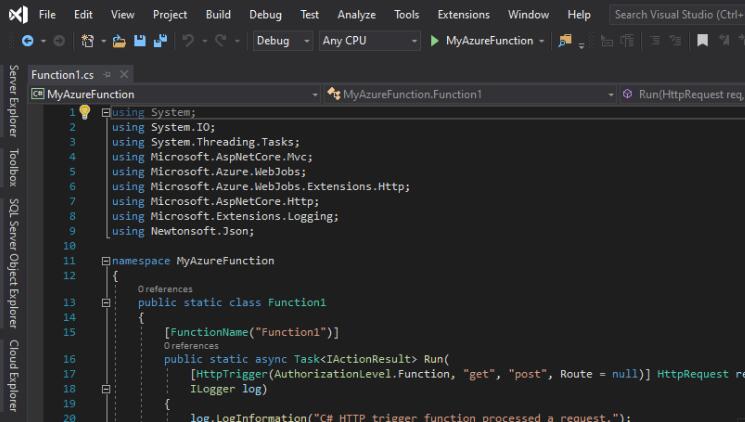The width and height of the screenshot is (745, 422).
Task: Open the Window menu
Action: point(528,15)
